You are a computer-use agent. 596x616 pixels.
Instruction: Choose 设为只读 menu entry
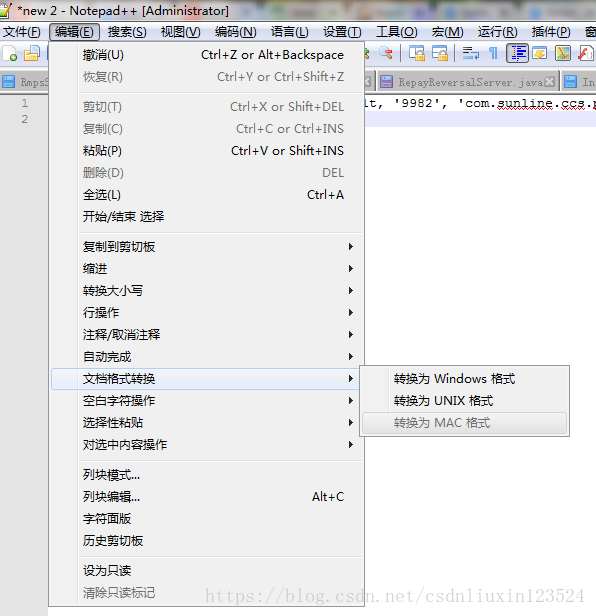tap(207, 571)
